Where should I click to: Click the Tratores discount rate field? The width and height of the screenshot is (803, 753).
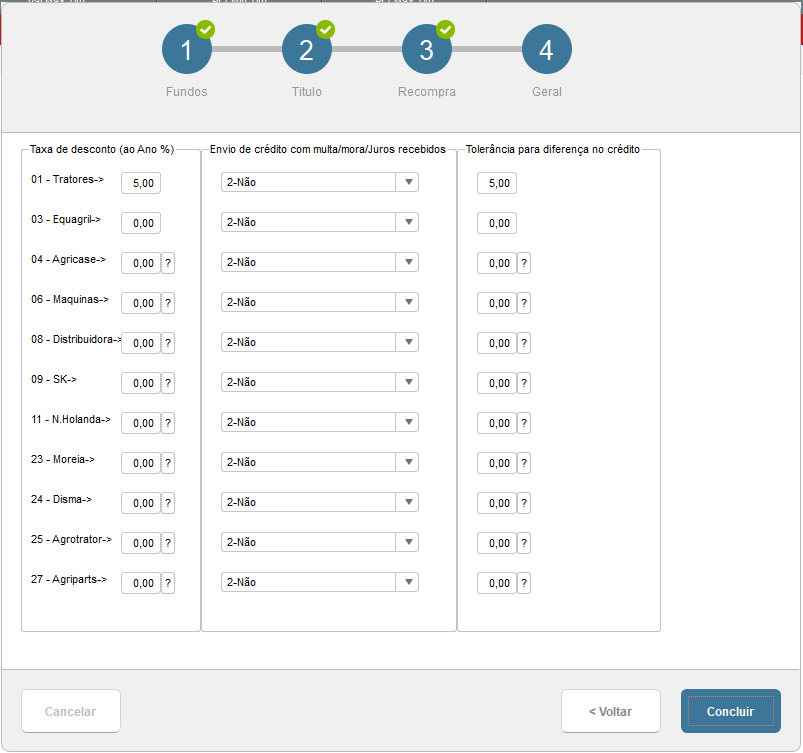point(141,183)
